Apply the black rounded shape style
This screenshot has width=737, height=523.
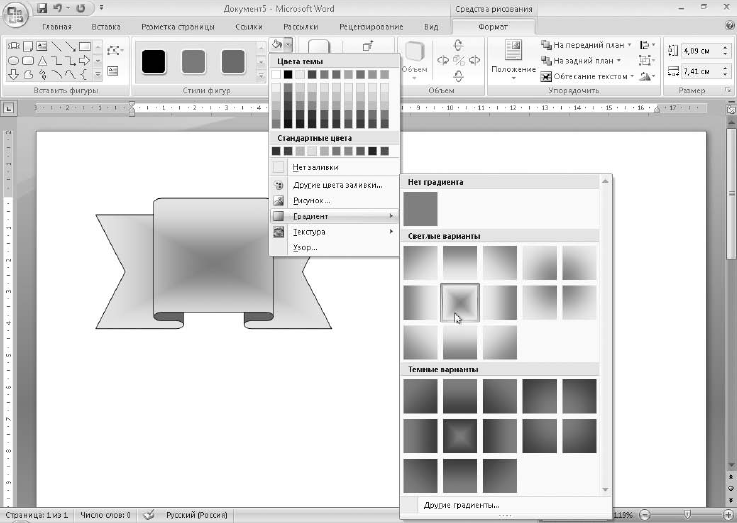click(x=154, y=61)
